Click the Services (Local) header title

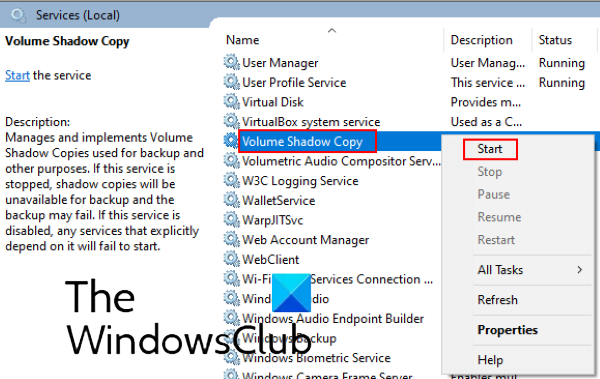(x=78, y=15)
